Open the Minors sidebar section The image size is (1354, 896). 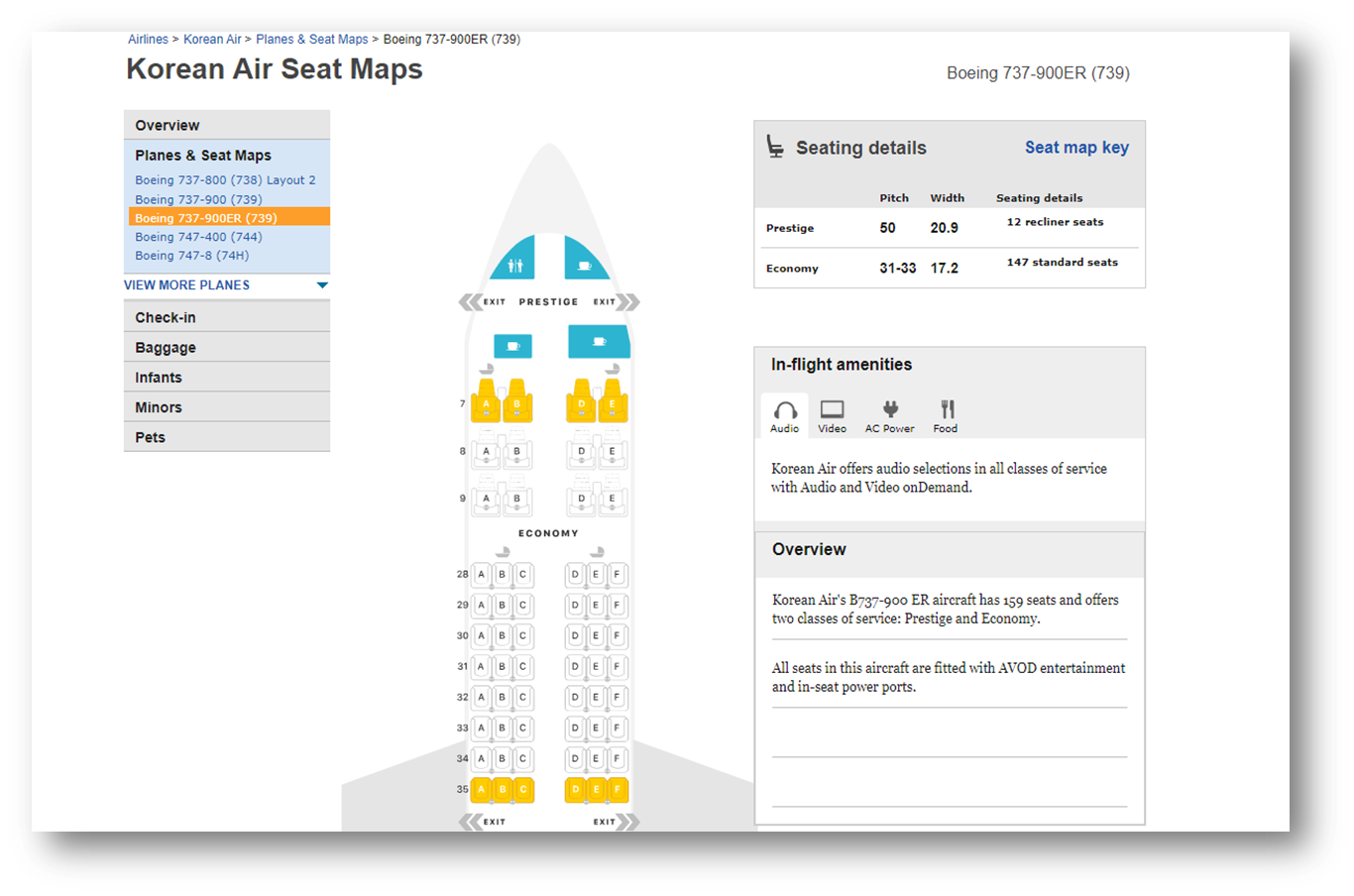[227, 406]
